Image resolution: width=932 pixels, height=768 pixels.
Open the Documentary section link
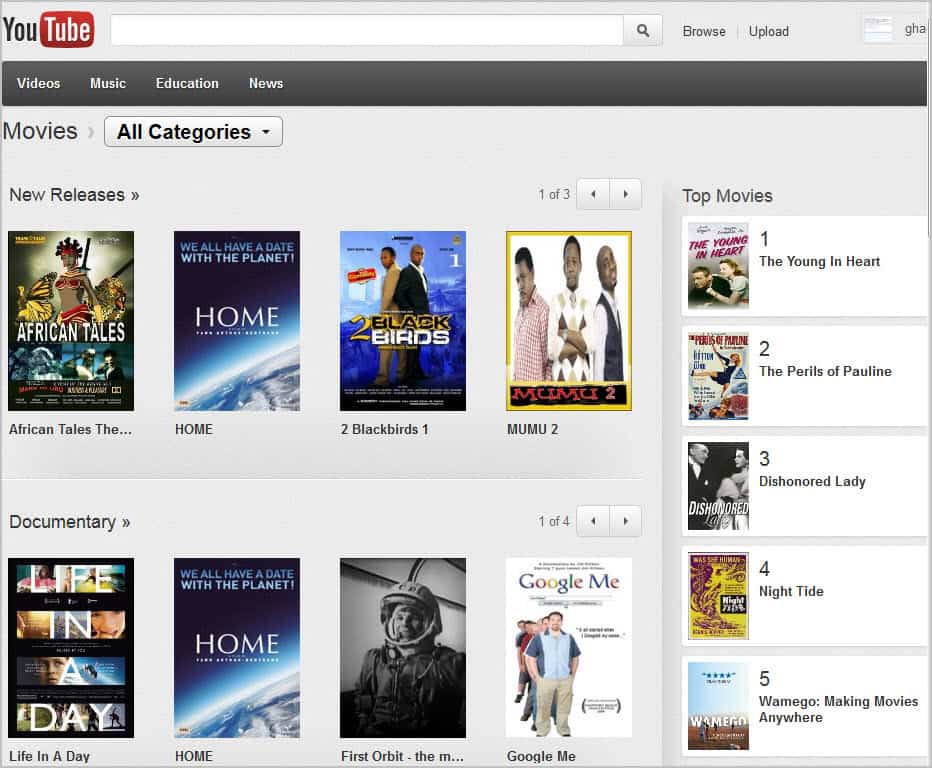(x=70, y=522)
